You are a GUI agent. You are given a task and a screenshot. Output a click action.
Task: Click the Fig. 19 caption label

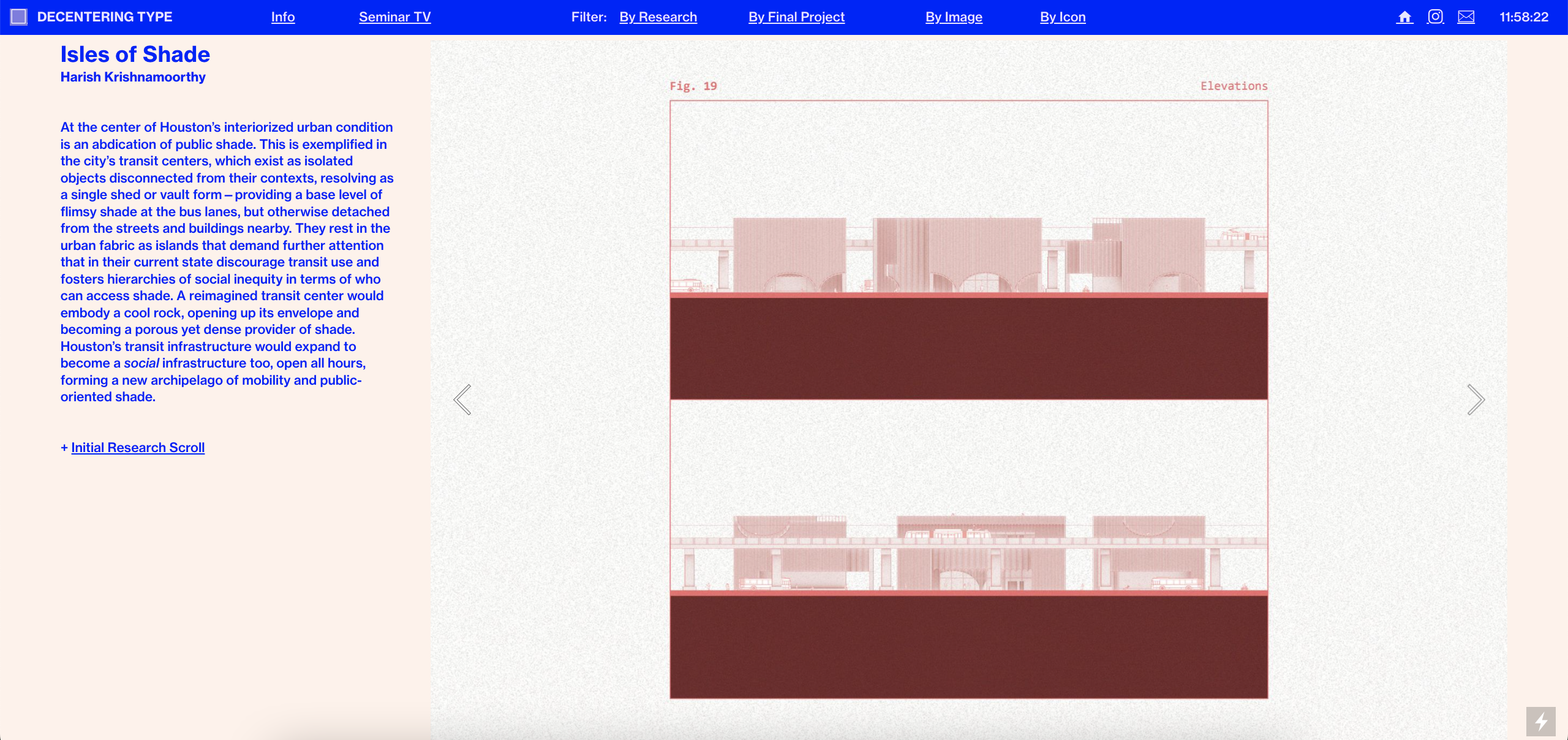point(693,86)
